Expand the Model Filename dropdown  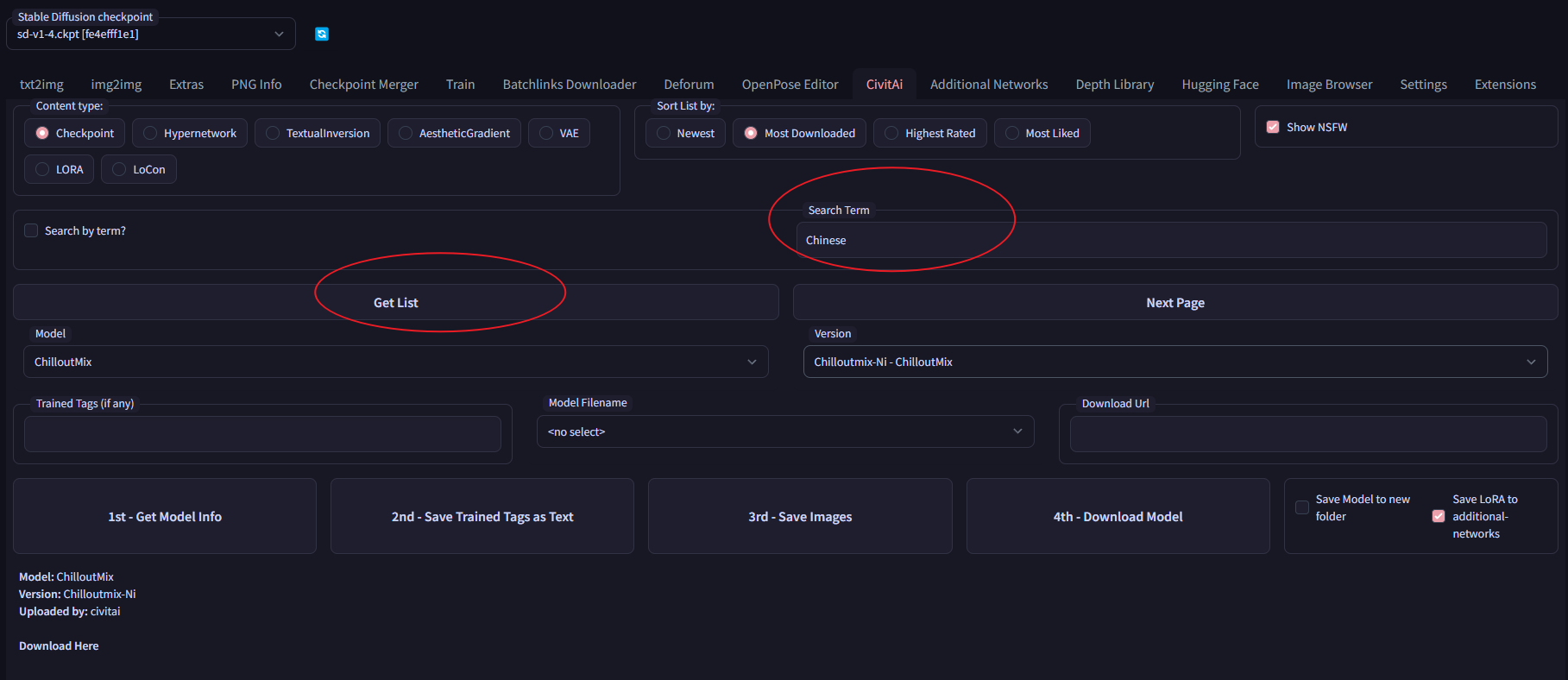pos(785,431)
